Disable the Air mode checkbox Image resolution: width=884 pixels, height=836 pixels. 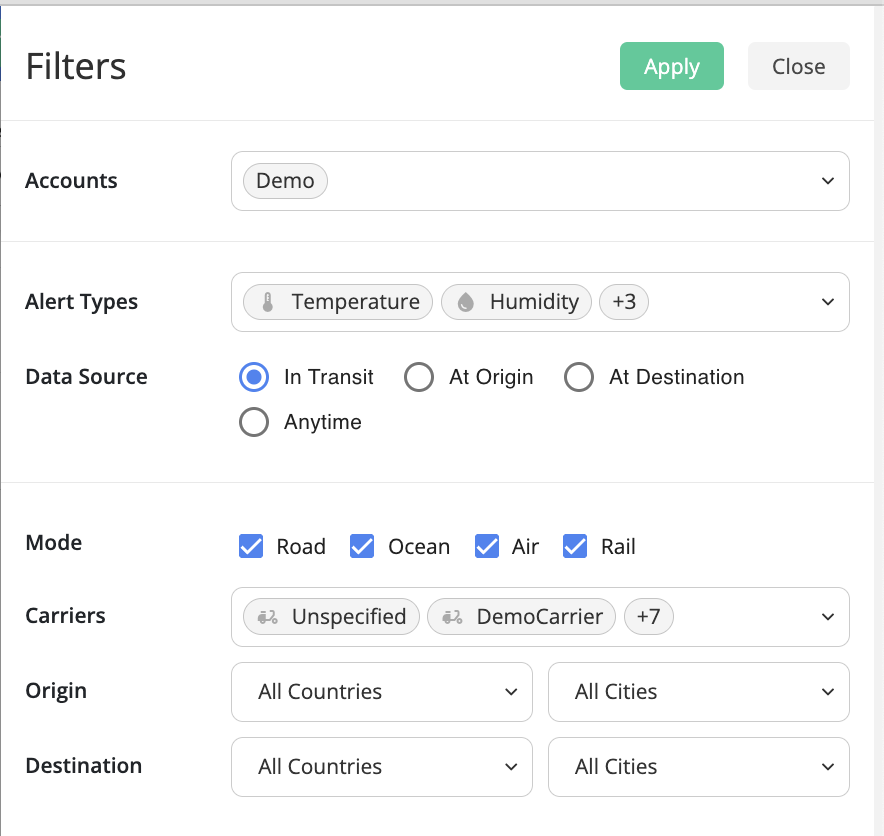coord(487,546)
